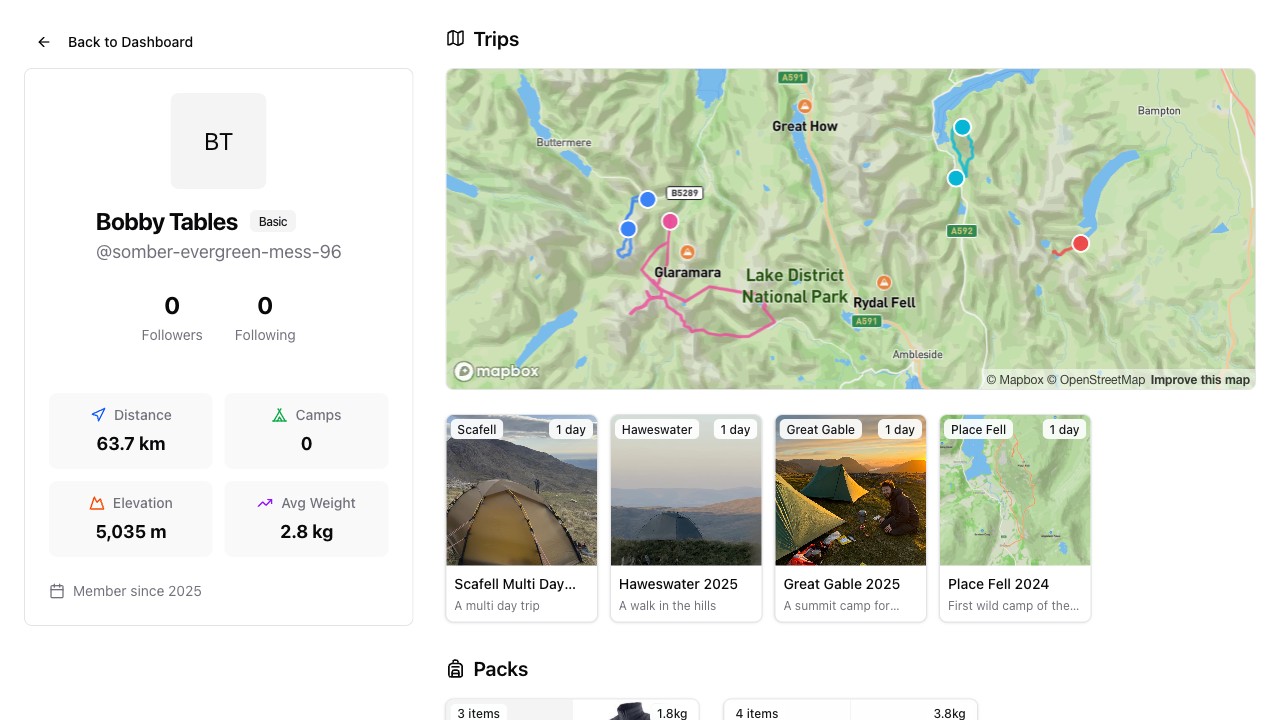Open the 3 items pack card
This screenshot has width=1280, height=720.
[572, 710]
